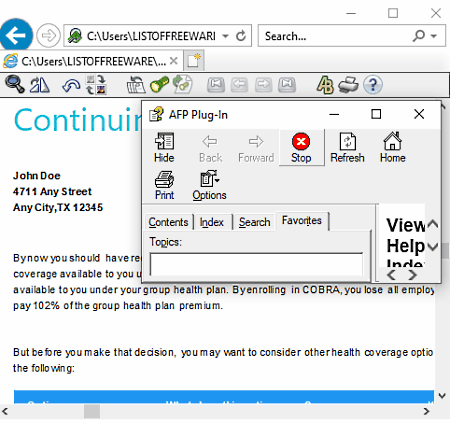Click document horizontal scroll left arrow
The image size is (450, 423).
[5, 411]
